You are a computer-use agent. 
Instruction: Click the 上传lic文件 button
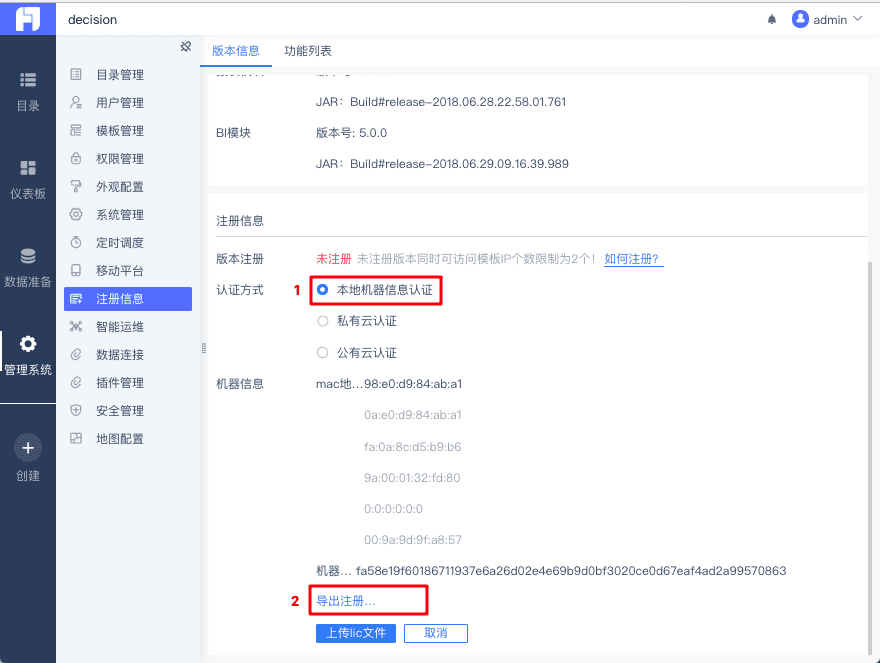coord(356,633)
